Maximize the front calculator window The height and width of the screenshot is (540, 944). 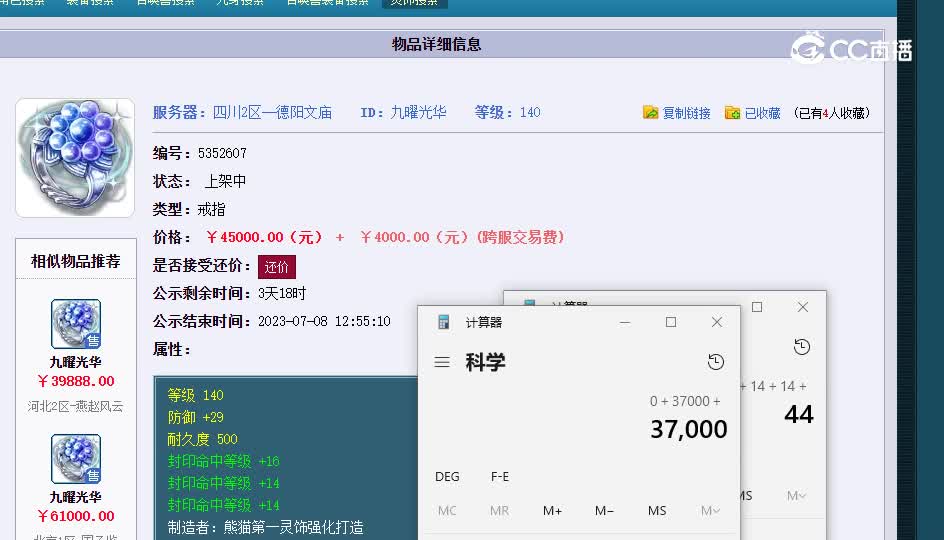(671, 322)
